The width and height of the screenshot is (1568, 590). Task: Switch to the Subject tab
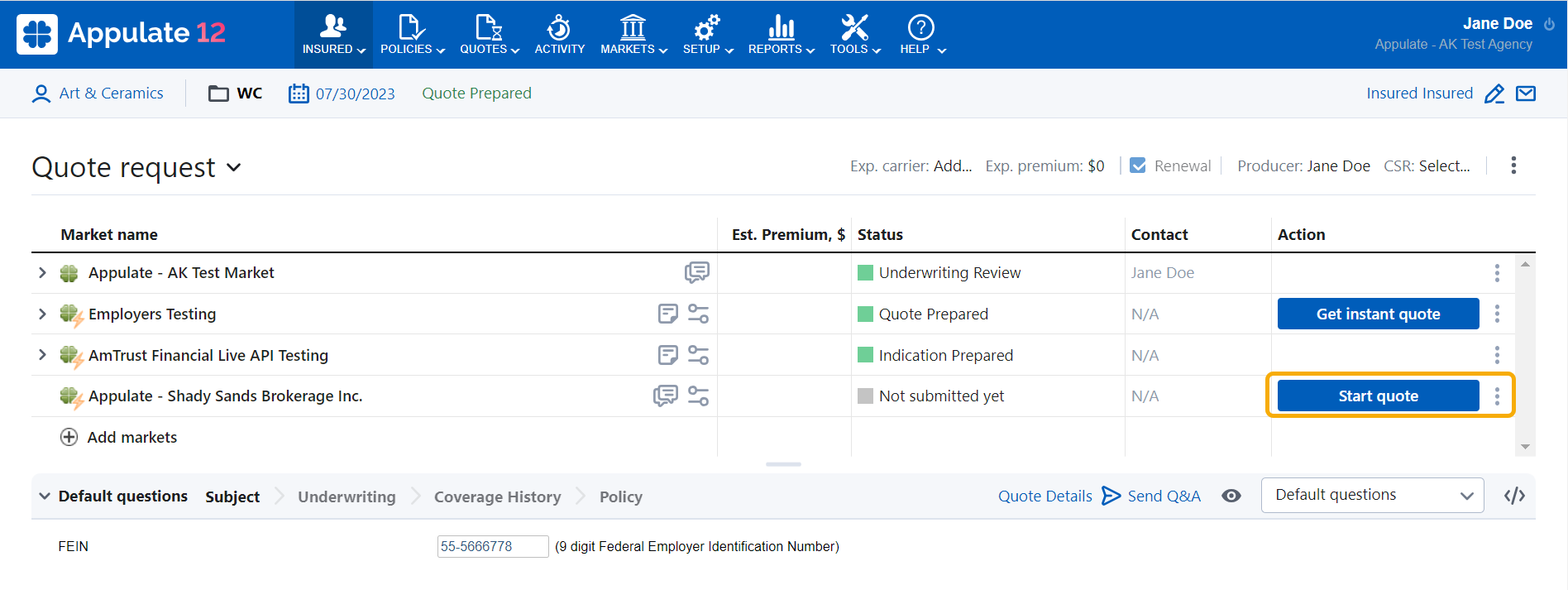point(232,496)
